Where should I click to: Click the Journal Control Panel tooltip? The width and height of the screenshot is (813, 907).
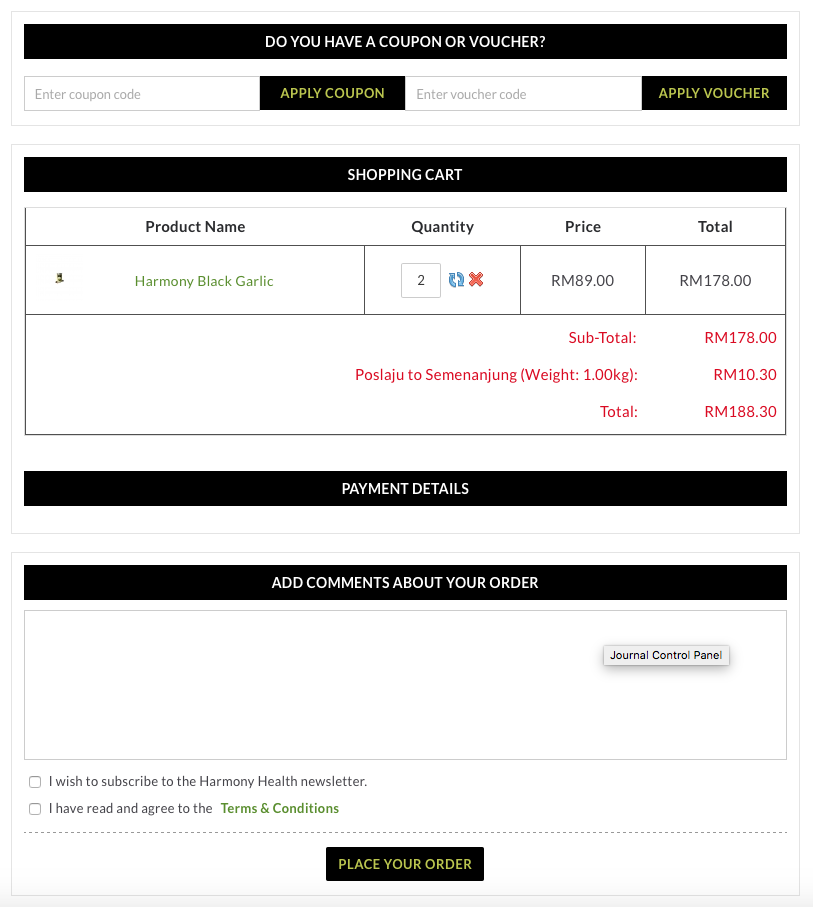pyautogui.click(x=666, y=655)
